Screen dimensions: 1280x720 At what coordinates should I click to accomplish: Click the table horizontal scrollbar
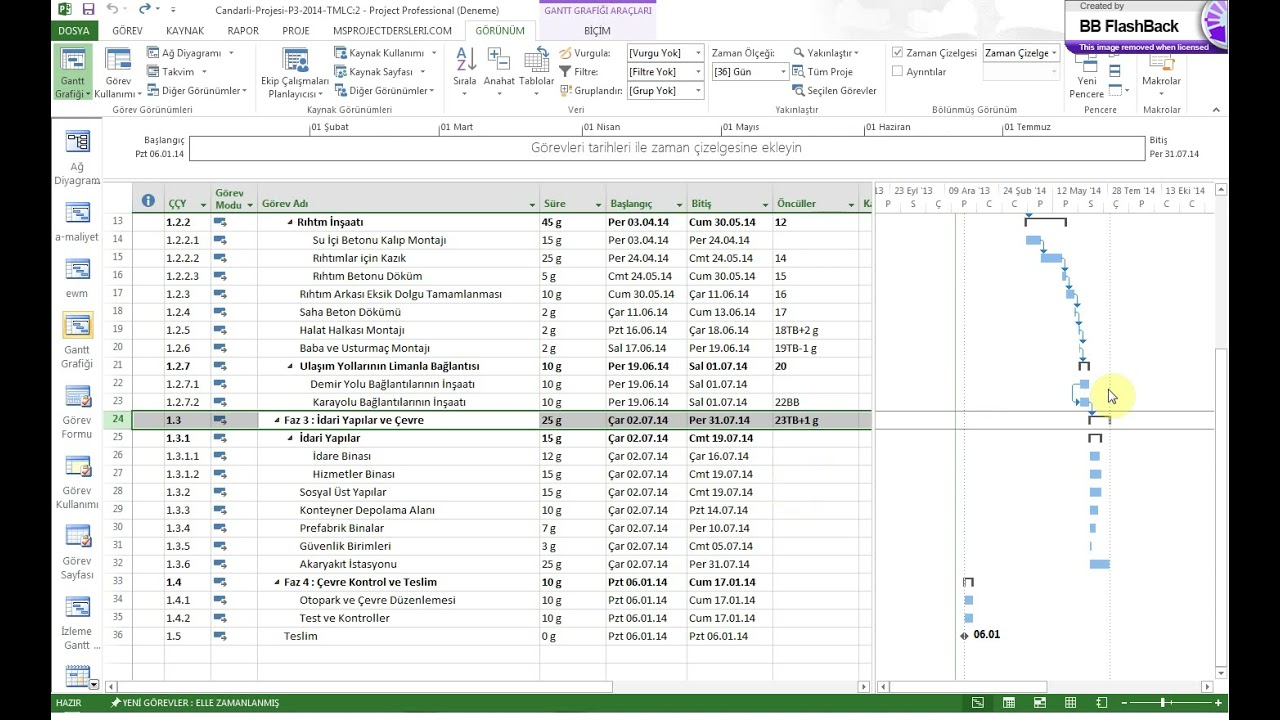click(364, 687)
